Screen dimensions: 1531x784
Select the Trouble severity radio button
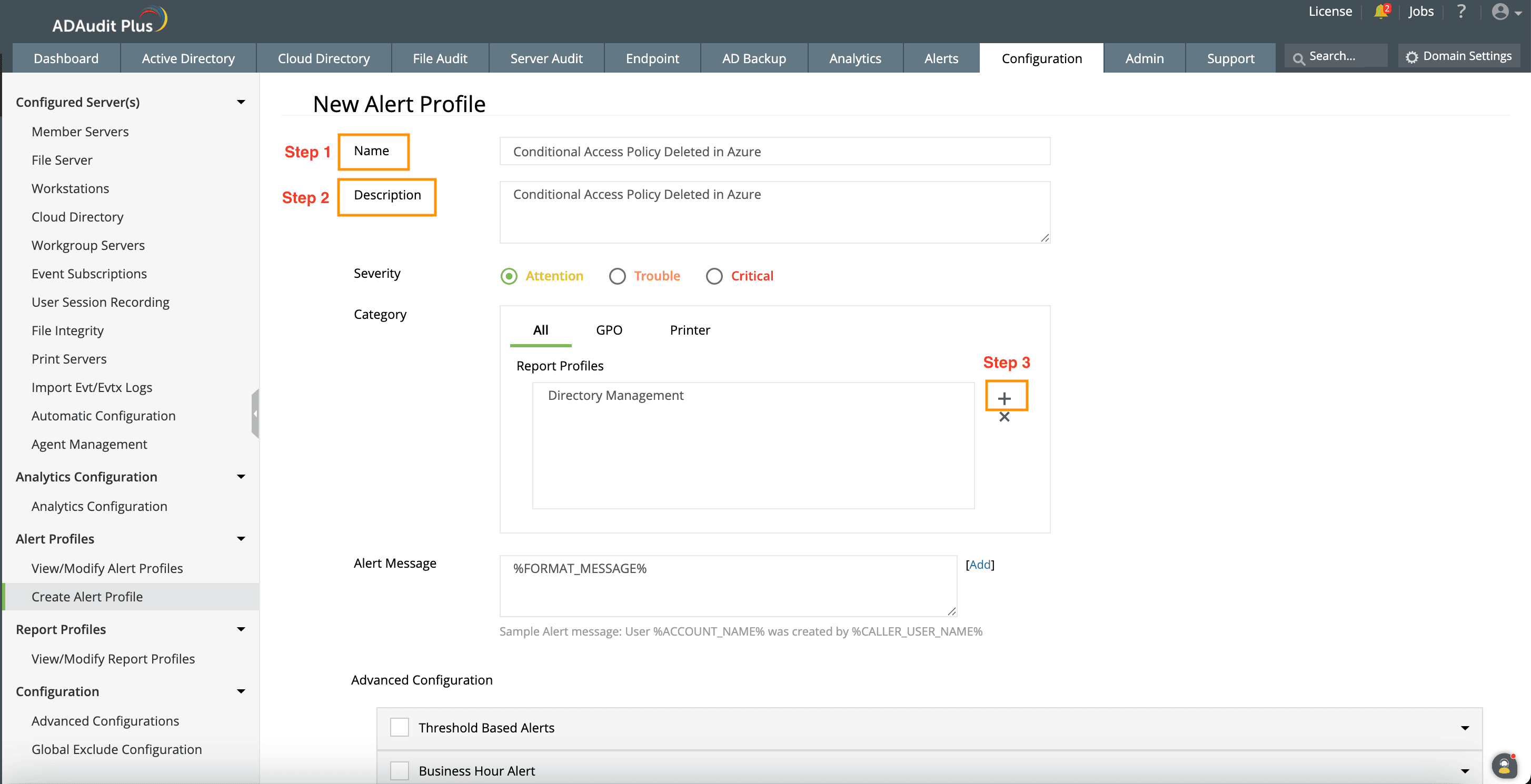coord(617,276)
